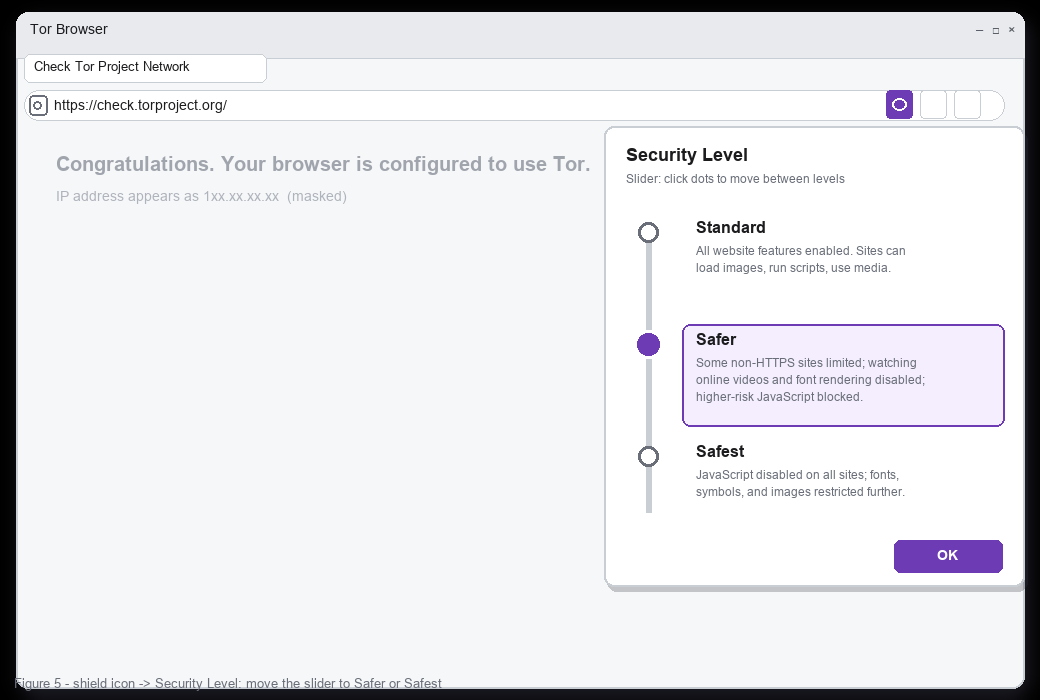The height and width of the screenshot is (700, 1040).
Task: Minimize the Tor Browser window
Action: pyautogui.click(x=979, y=30)
